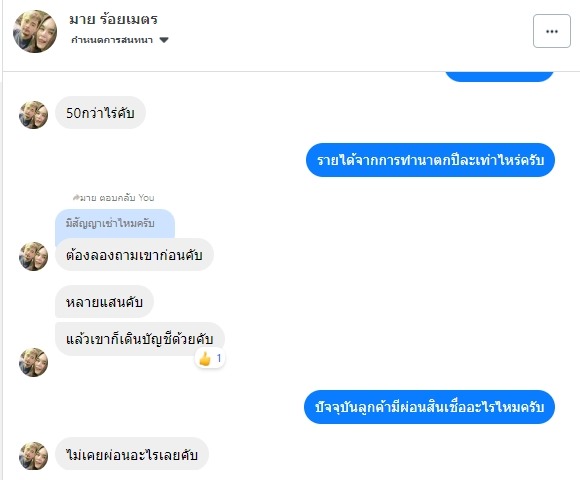Click the thumbs-up reaction badge

coord(210,358)
